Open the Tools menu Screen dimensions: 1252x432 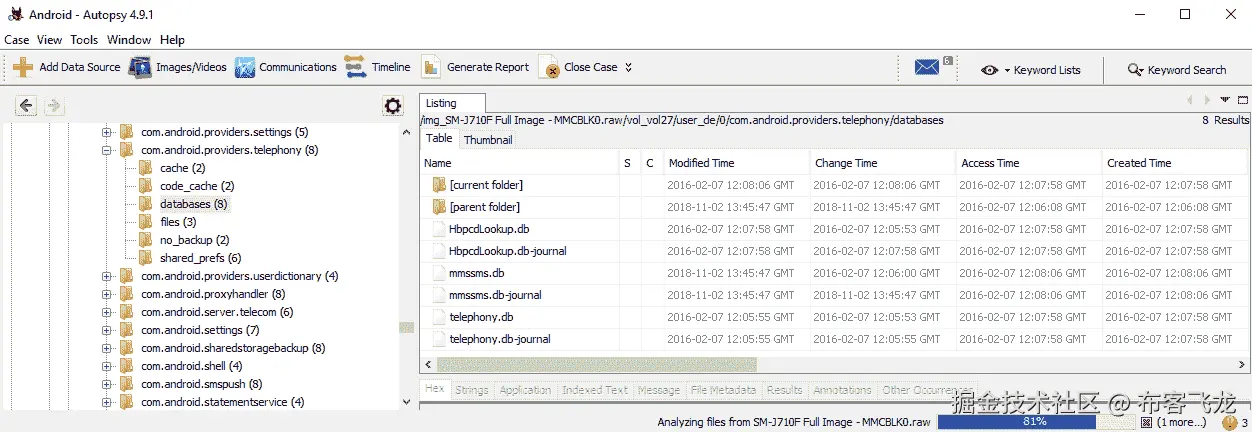[x=84, y=40]
